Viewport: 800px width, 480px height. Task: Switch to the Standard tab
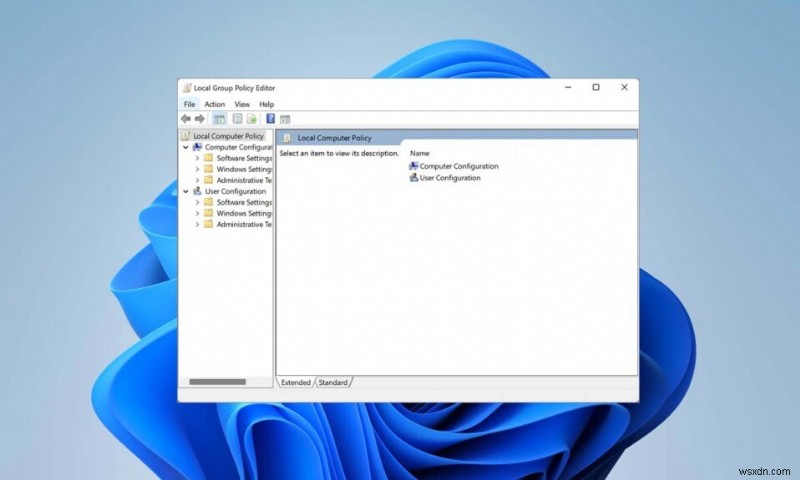tap(333, 382)
